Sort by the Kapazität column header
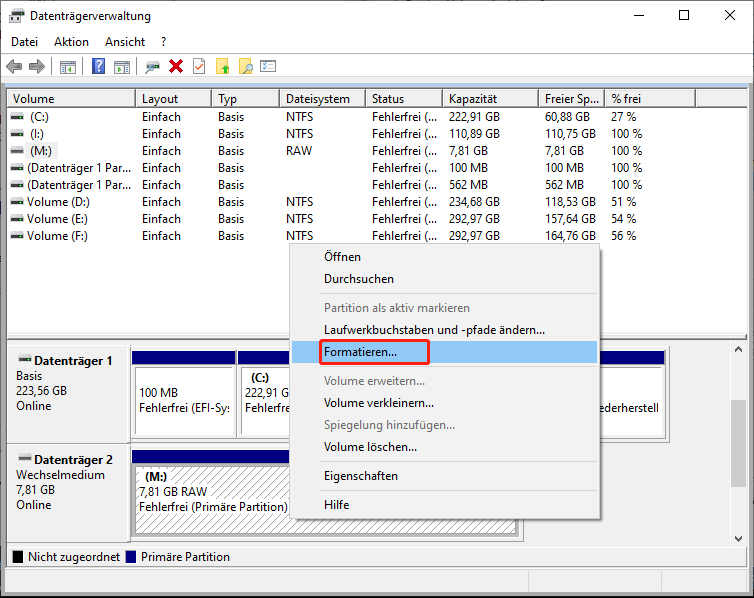This screenshot has height=598, width=754. (473, 99)
